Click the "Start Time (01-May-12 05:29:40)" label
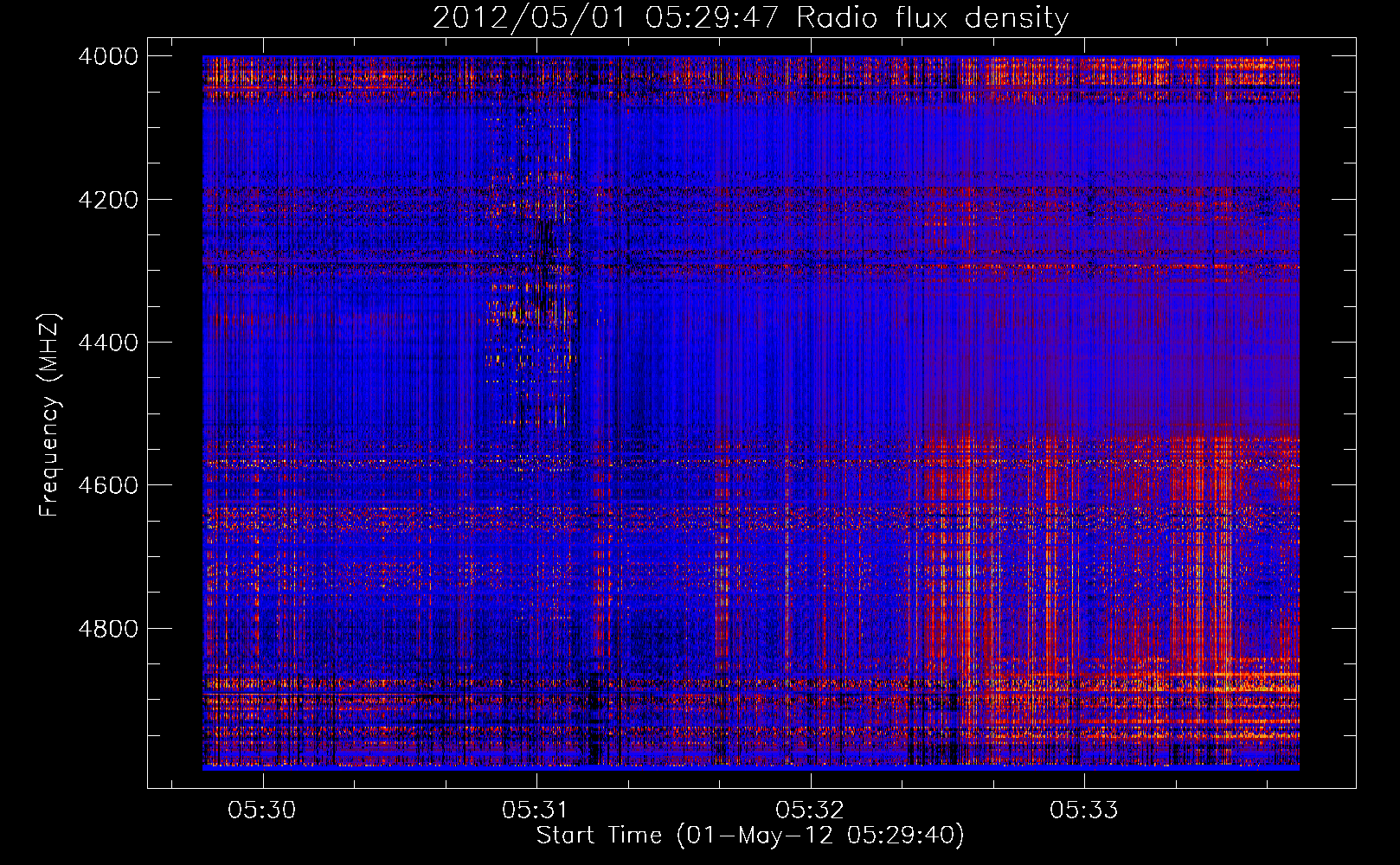 point(750,836)
